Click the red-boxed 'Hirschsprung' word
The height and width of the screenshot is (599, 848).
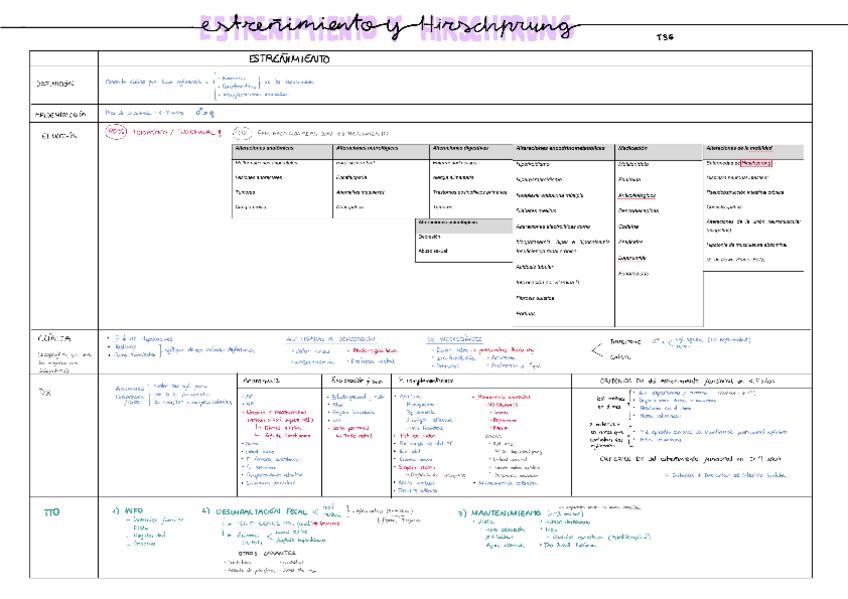[x=756, y=163]
